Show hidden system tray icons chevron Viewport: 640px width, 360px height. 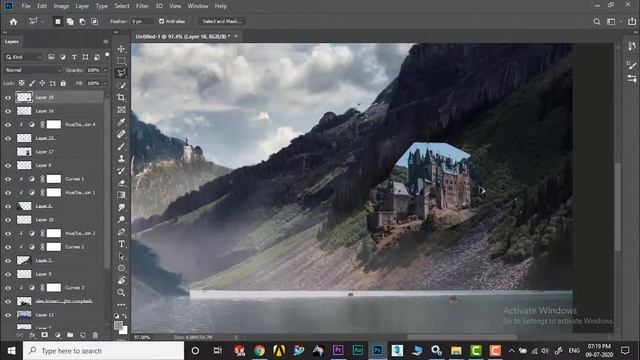pyautogui.click(x=511, y=351)
